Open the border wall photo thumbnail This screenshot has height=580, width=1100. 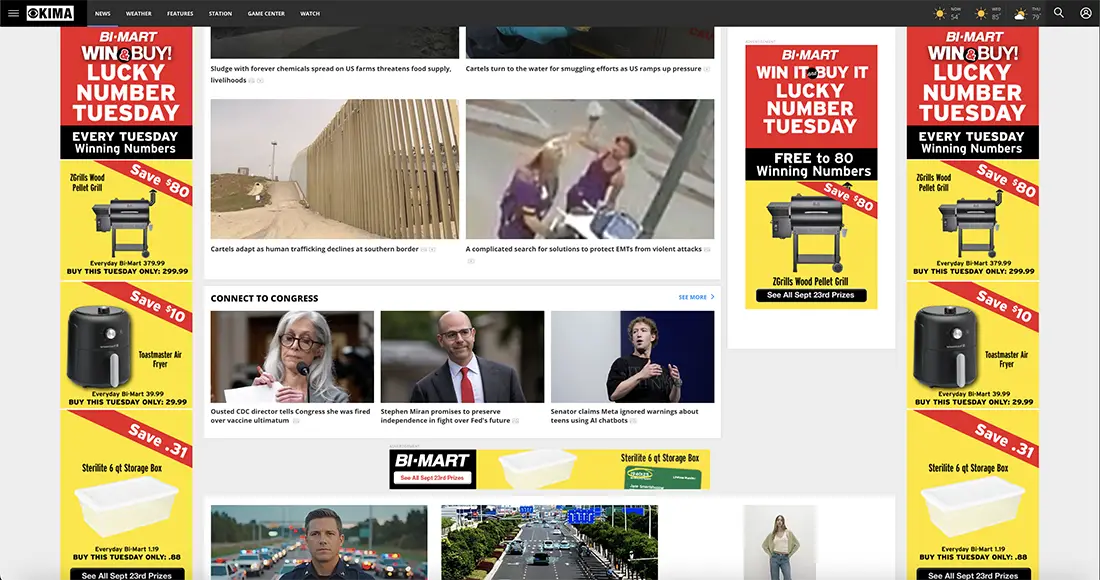[335, 169]
